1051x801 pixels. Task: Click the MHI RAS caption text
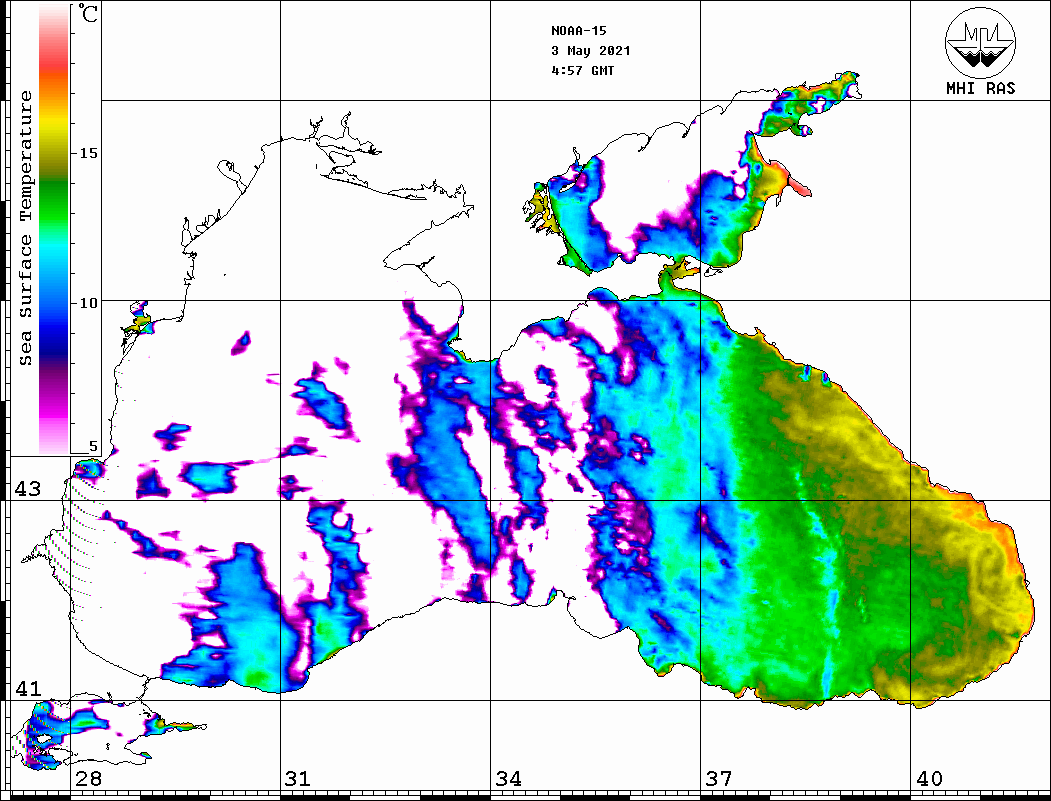980,88
